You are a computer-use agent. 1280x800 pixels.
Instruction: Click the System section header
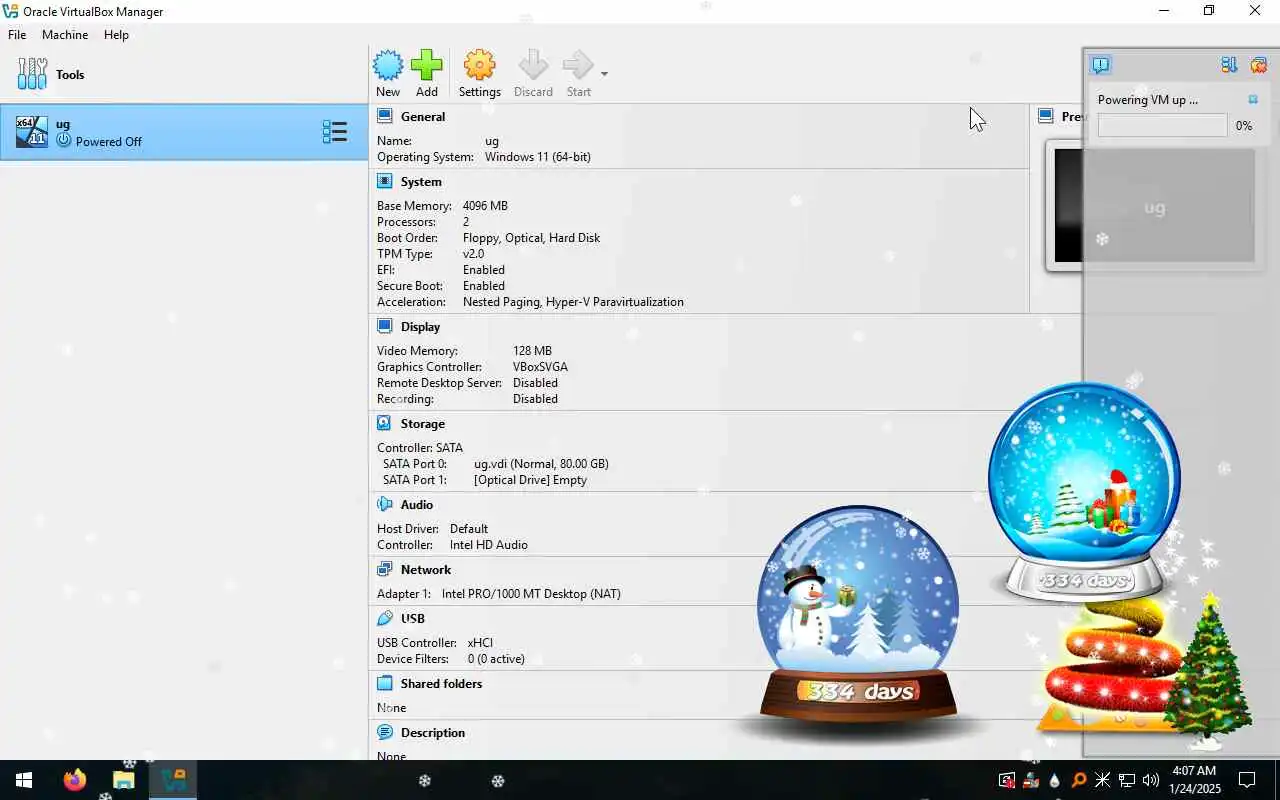point(421,182)
